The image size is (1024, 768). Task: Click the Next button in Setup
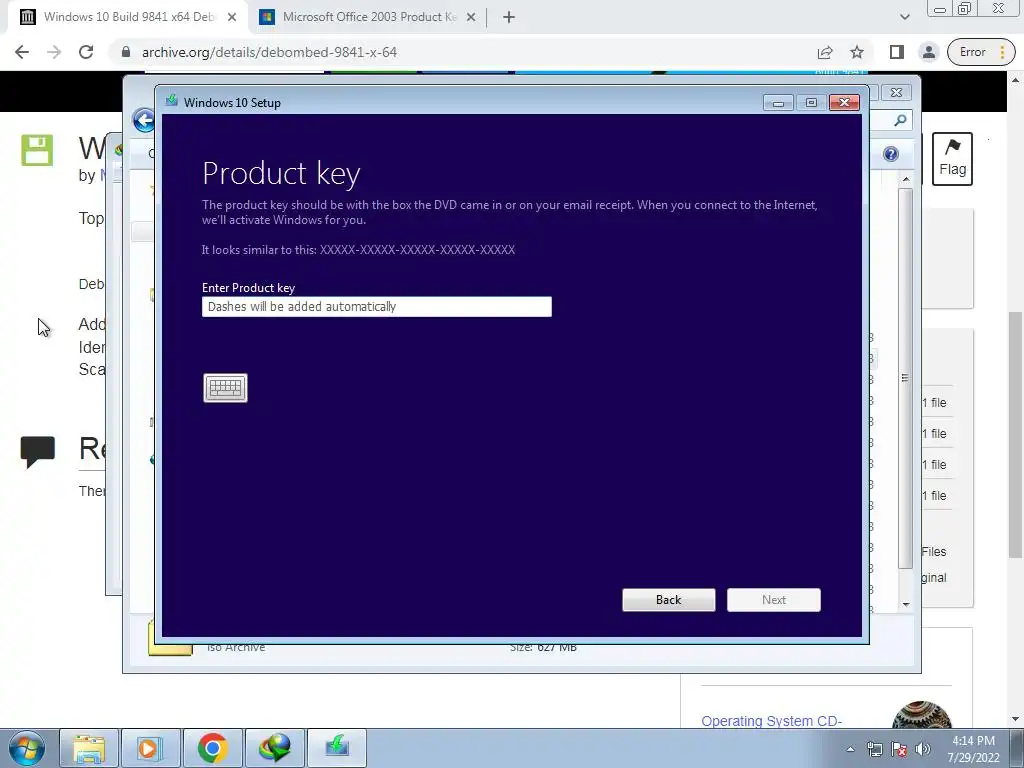774,600
